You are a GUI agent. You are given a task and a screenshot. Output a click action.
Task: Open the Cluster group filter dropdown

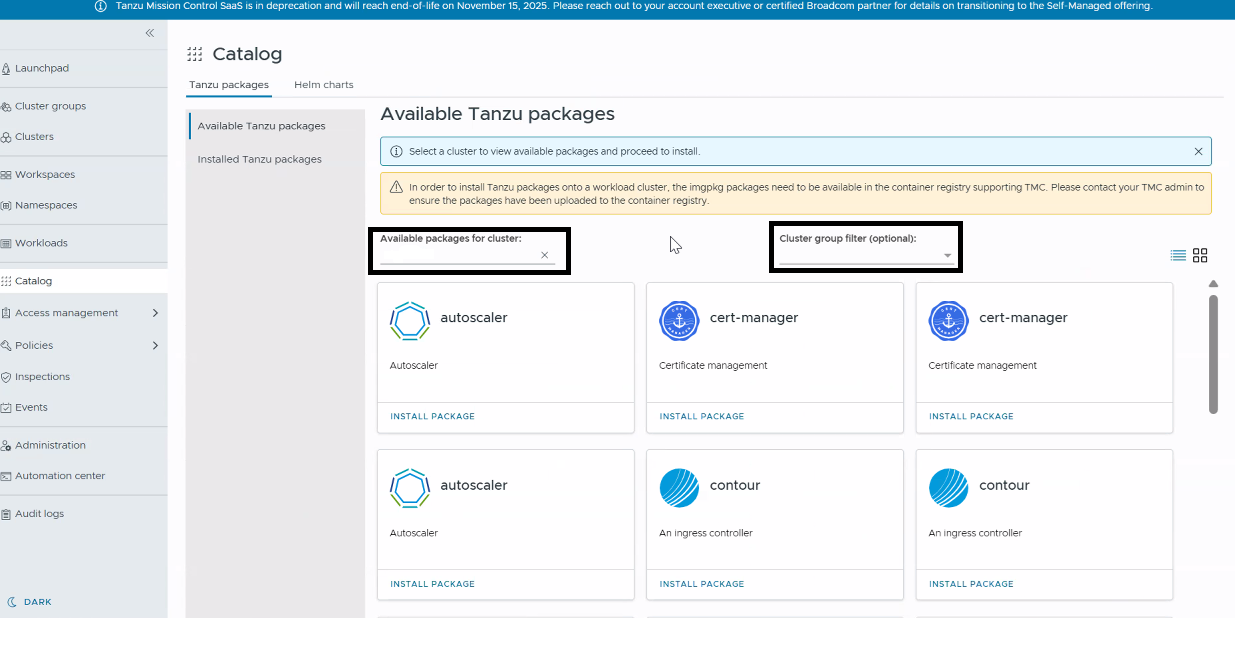pyautogui.click(x=866, y=256)
